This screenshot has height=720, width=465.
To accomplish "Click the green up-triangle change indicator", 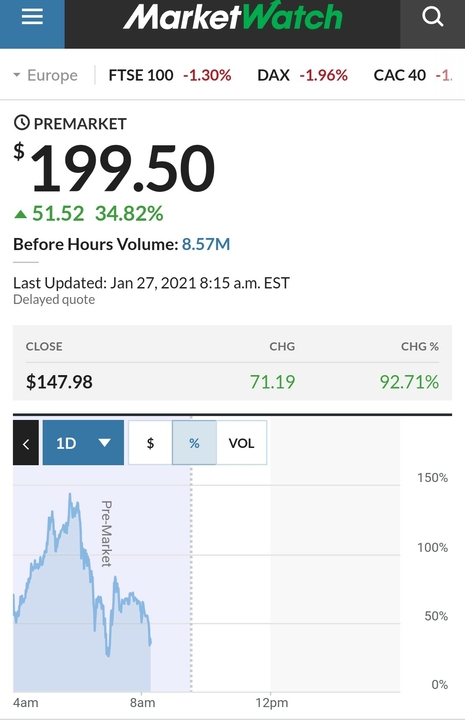I will pos(21,214).
